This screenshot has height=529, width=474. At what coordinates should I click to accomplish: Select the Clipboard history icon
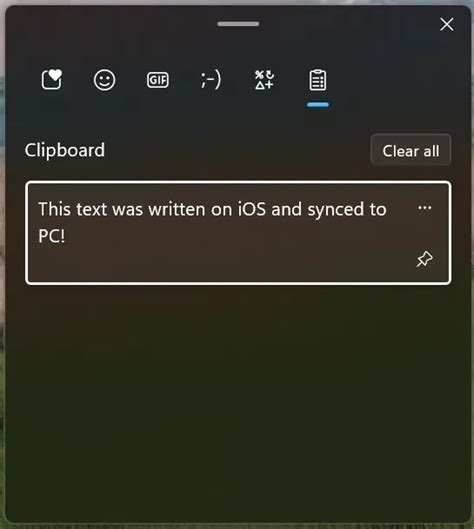tap(318, 80)
